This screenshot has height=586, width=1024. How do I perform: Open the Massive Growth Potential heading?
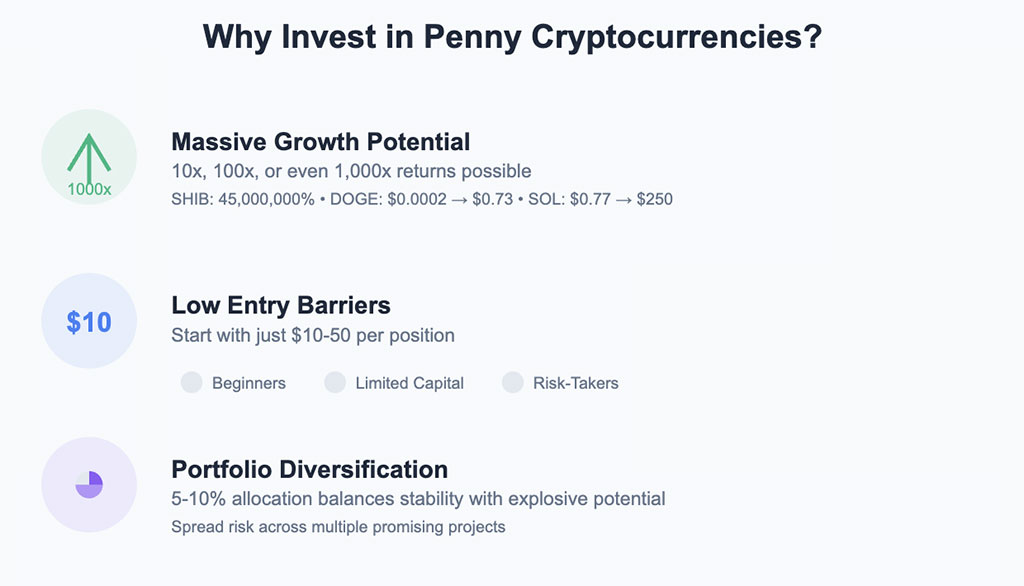(x=320, y=141)
